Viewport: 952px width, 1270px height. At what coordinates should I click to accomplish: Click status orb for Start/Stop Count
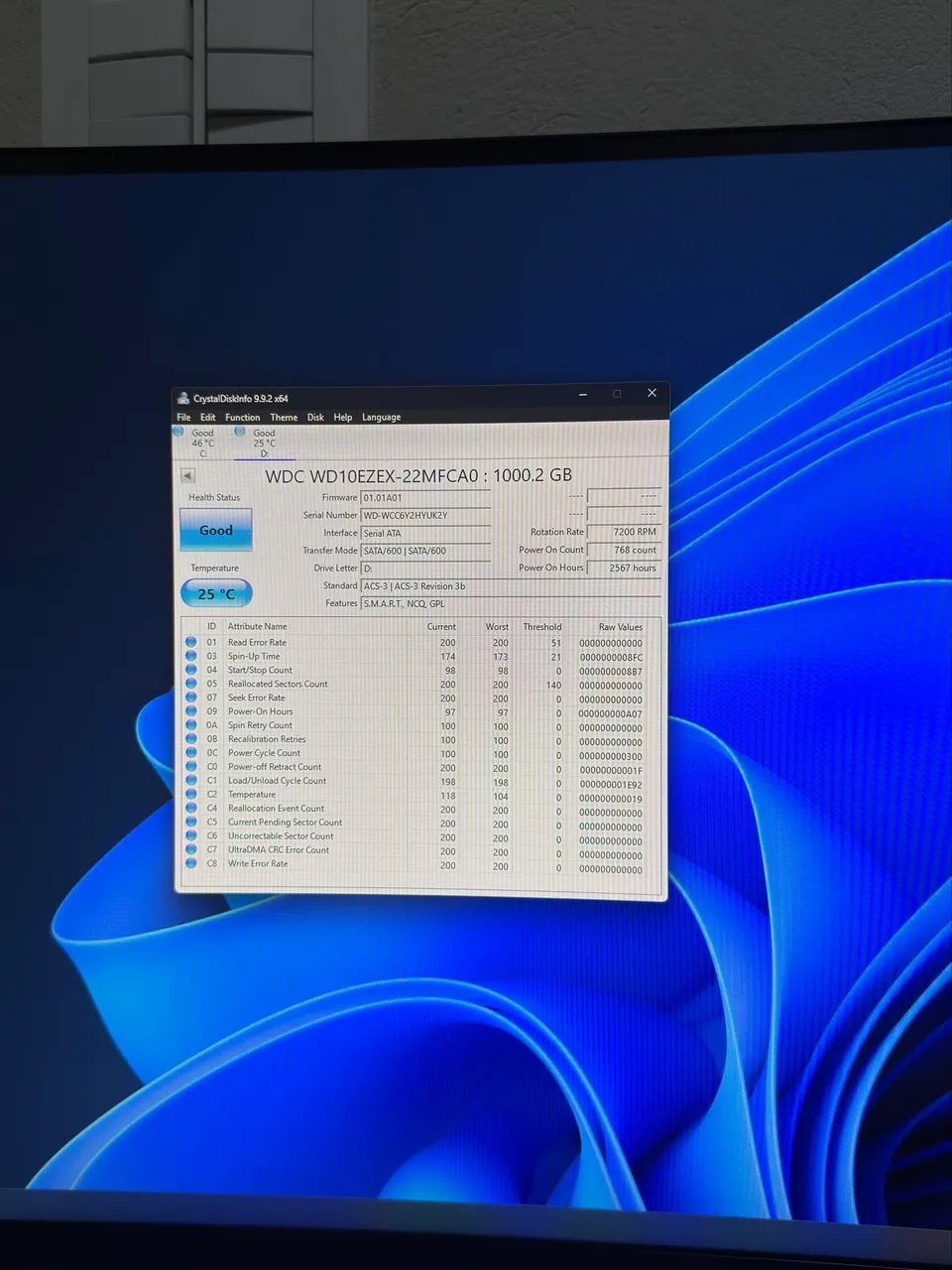click(190, 670)
